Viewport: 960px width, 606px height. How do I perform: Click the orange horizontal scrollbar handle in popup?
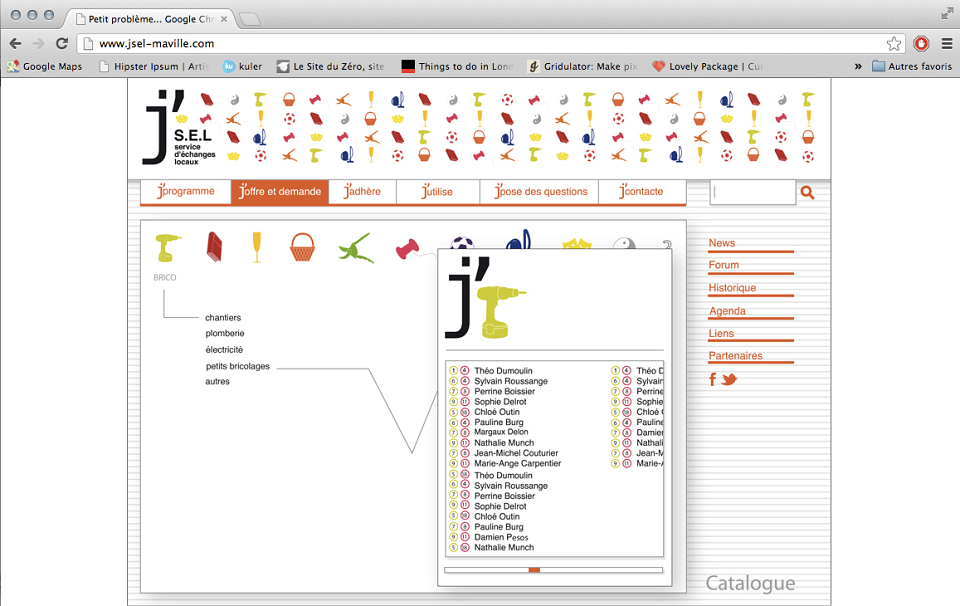coord(534,570)
